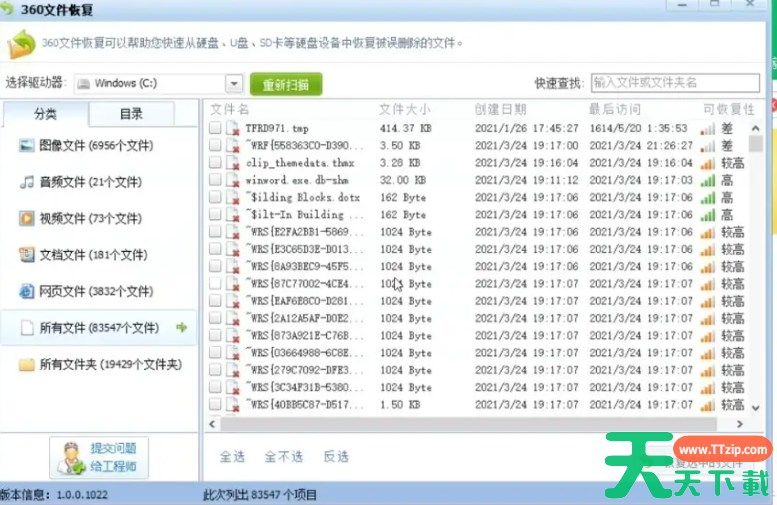The width and height of the screenshot is (777, 505).
Task: Select the checkbox for winword.exe.db-shm
Action: tap(215, 180)
